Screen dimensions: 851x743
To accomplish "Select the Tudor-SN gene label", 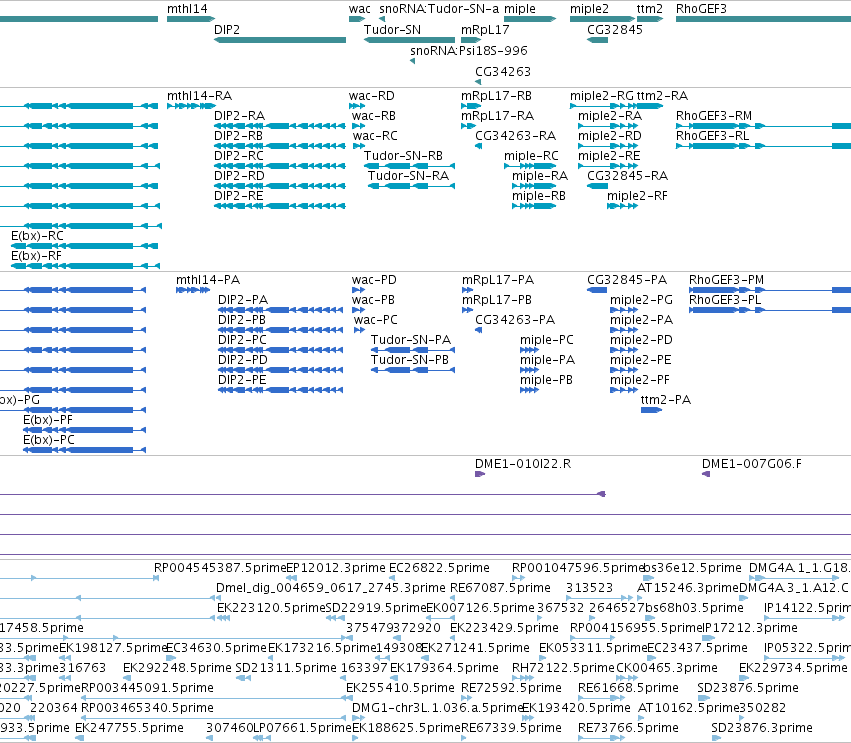I will [392, 29].
